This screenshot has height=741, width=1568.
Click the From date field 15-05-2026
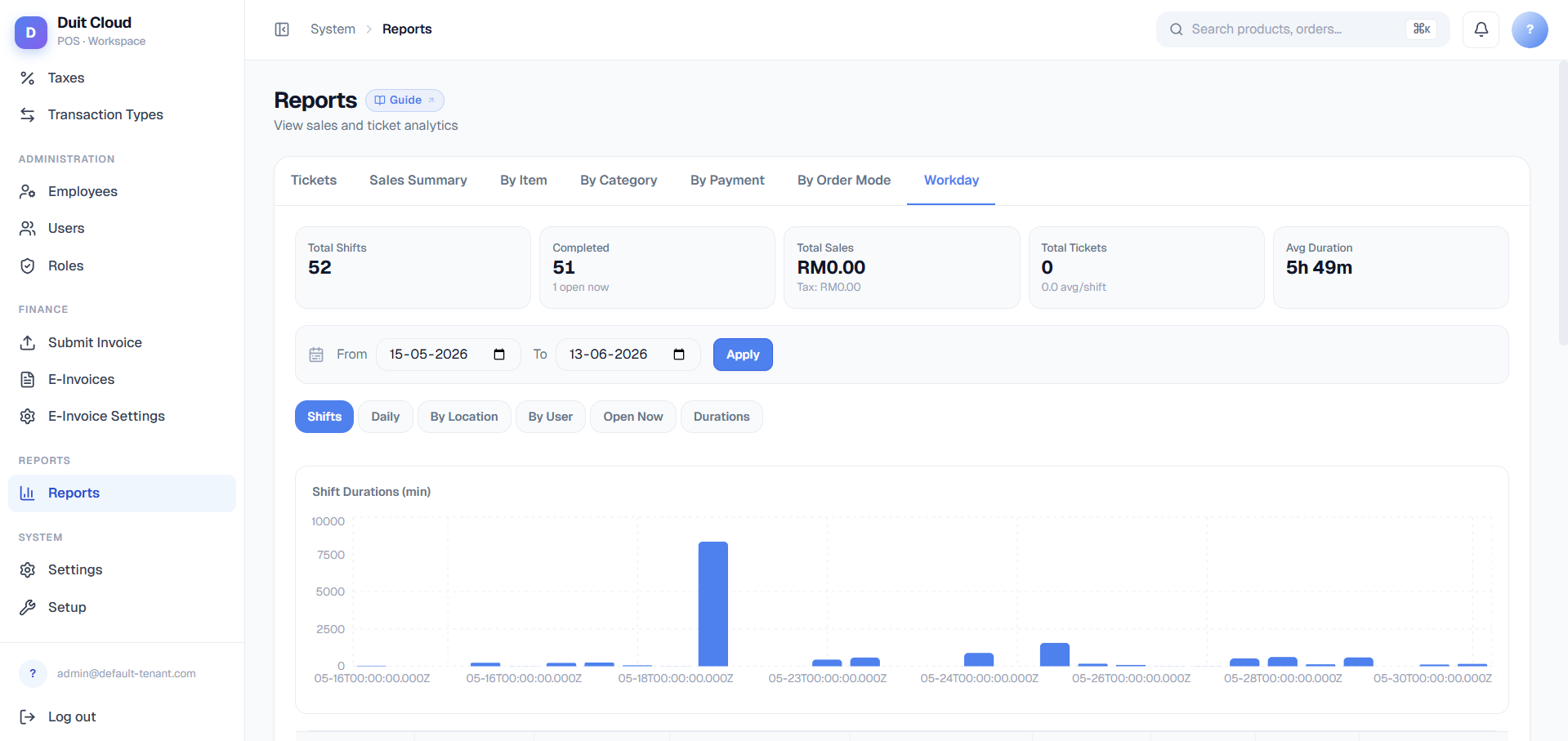click(448, 355)
